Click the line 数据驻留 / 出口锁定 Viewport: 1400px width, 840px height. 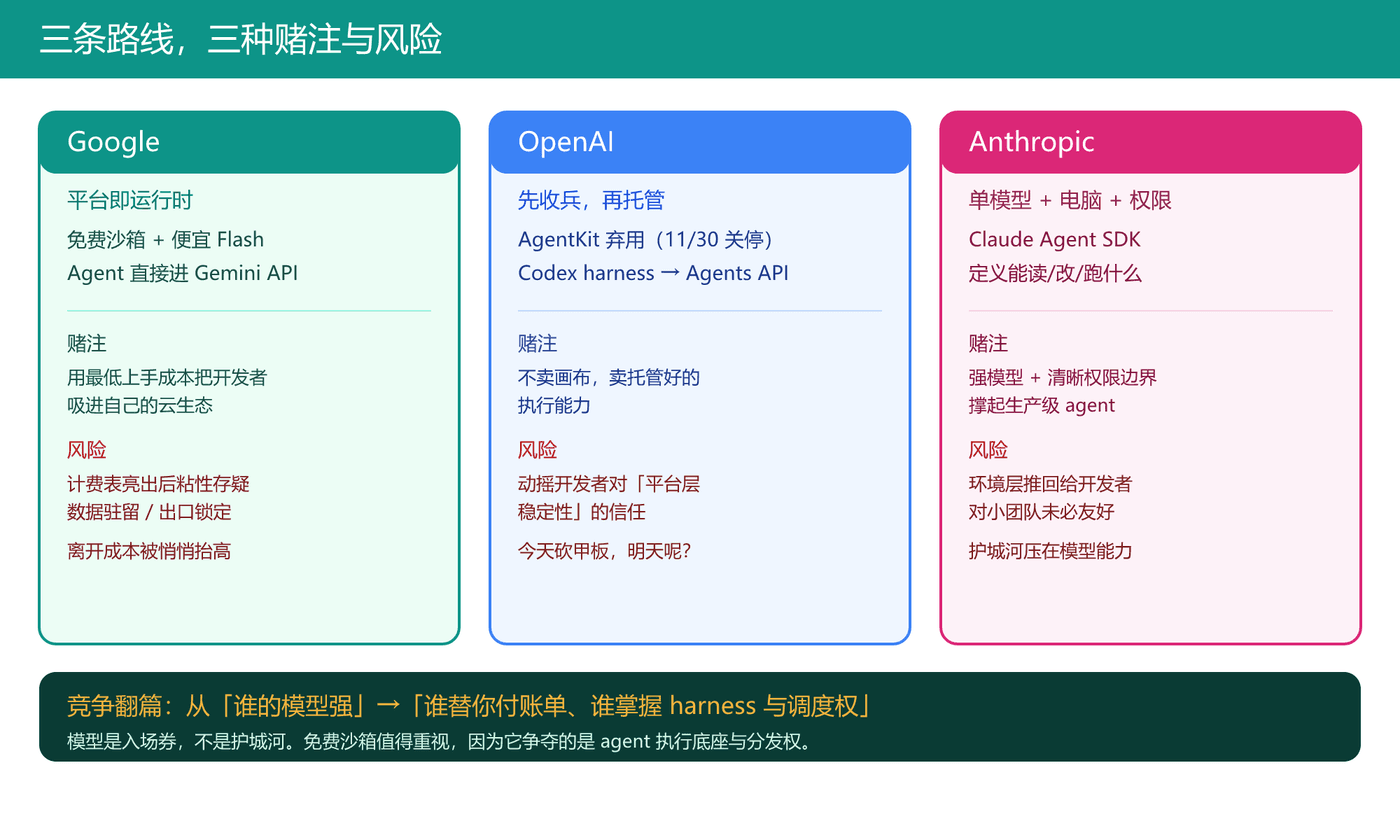(149, 512)
